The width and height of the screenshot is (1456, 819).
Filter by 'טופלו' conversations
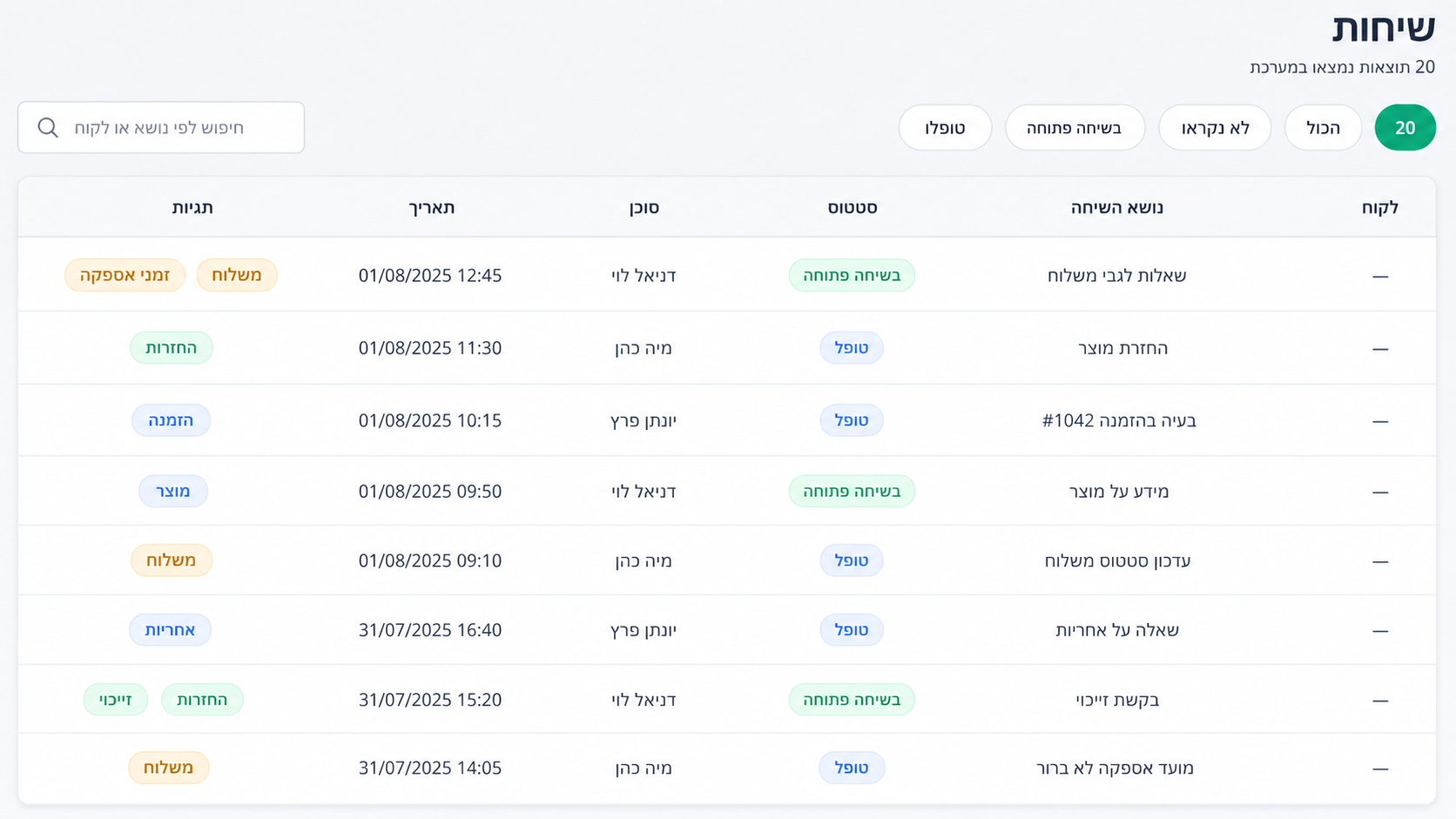[945, 128]
